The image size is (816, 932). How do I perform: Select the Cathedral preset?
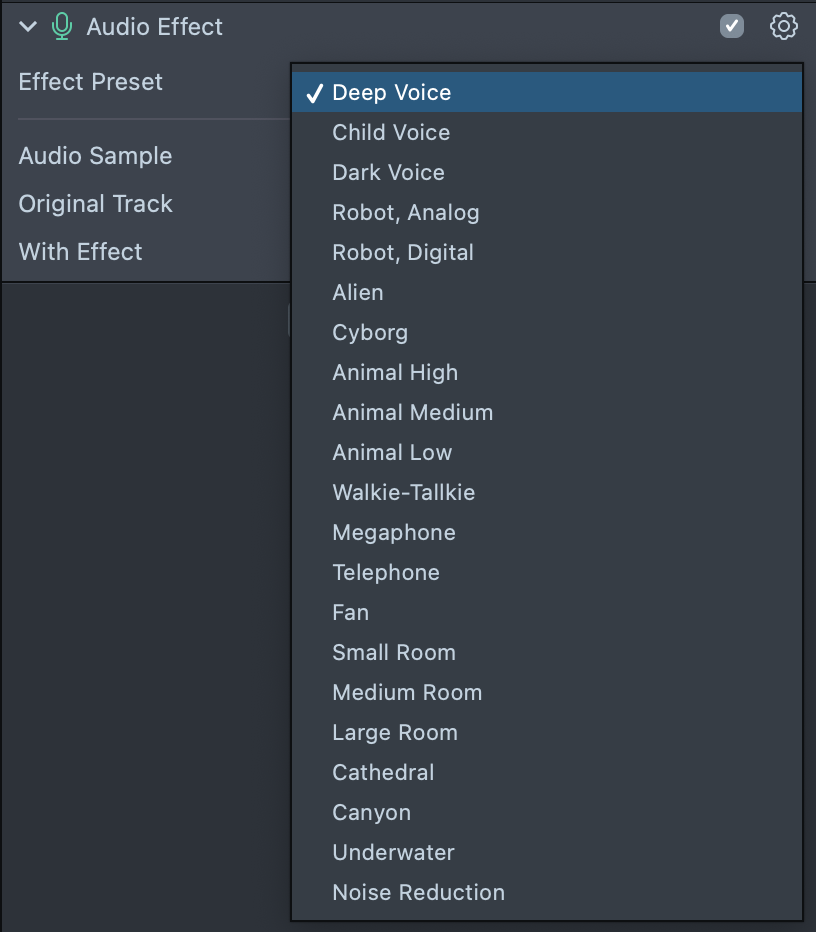pyautogui.click(x=383, y=773)
